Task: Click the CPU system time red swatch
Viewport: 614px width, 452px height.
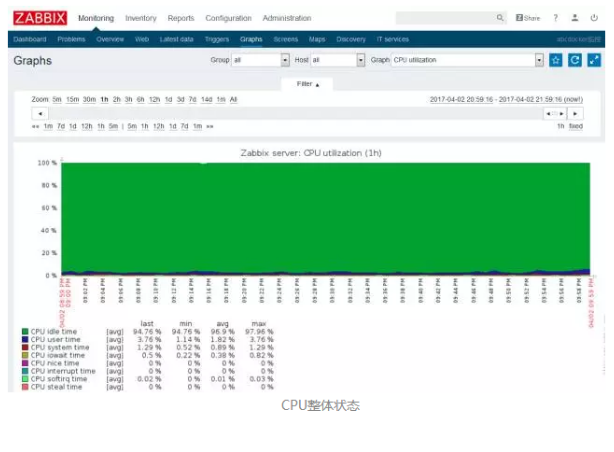Action: (x=25, y=347)
